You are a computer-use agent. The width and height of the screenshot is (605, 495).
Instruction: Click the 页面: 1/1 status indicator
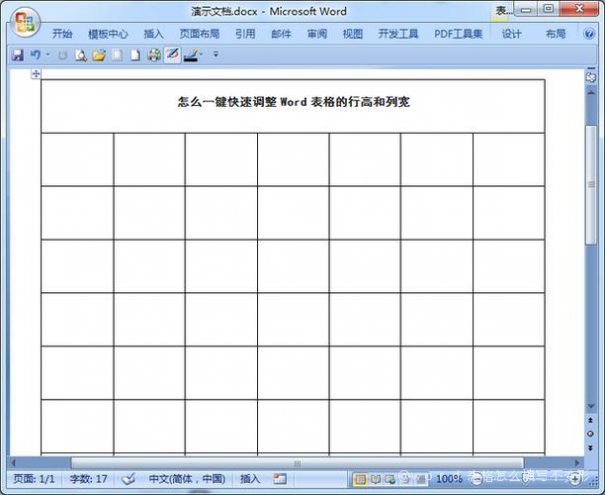tap(34, 479)
